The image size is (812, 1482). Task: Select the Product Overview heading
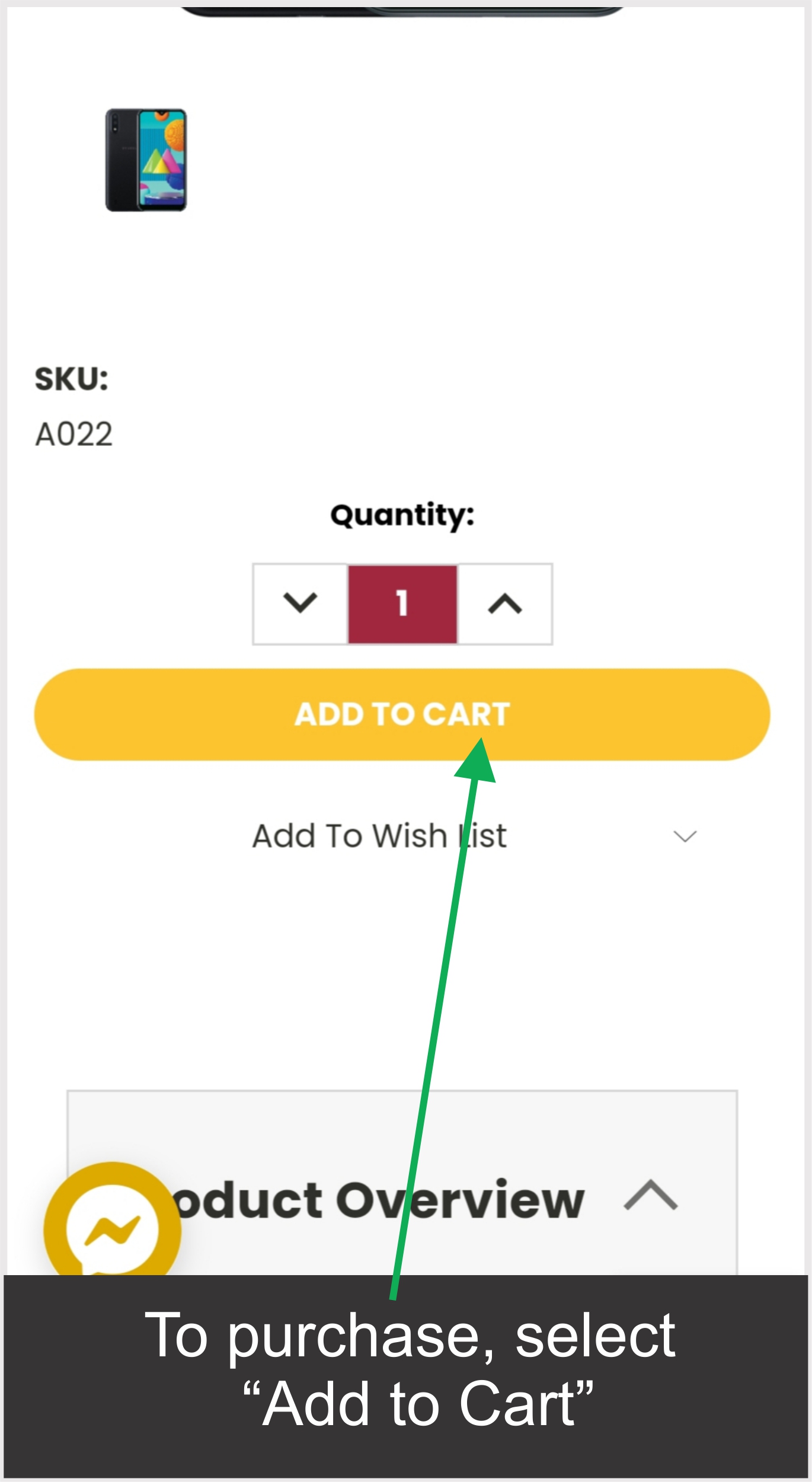pyautogui.click(x=379, y=1201)
